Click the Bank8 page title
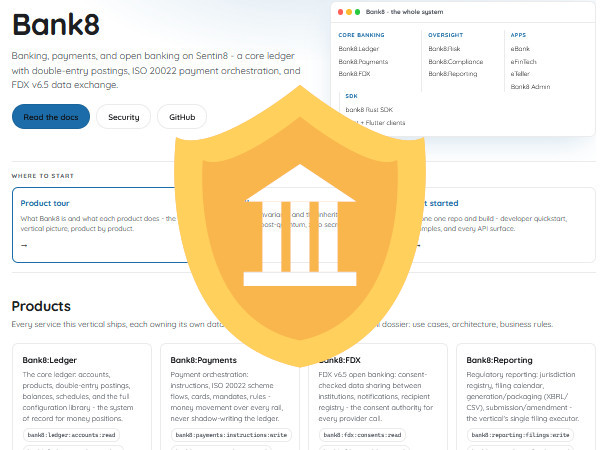Viewport: 600px width, 450px height. (56, 24)
